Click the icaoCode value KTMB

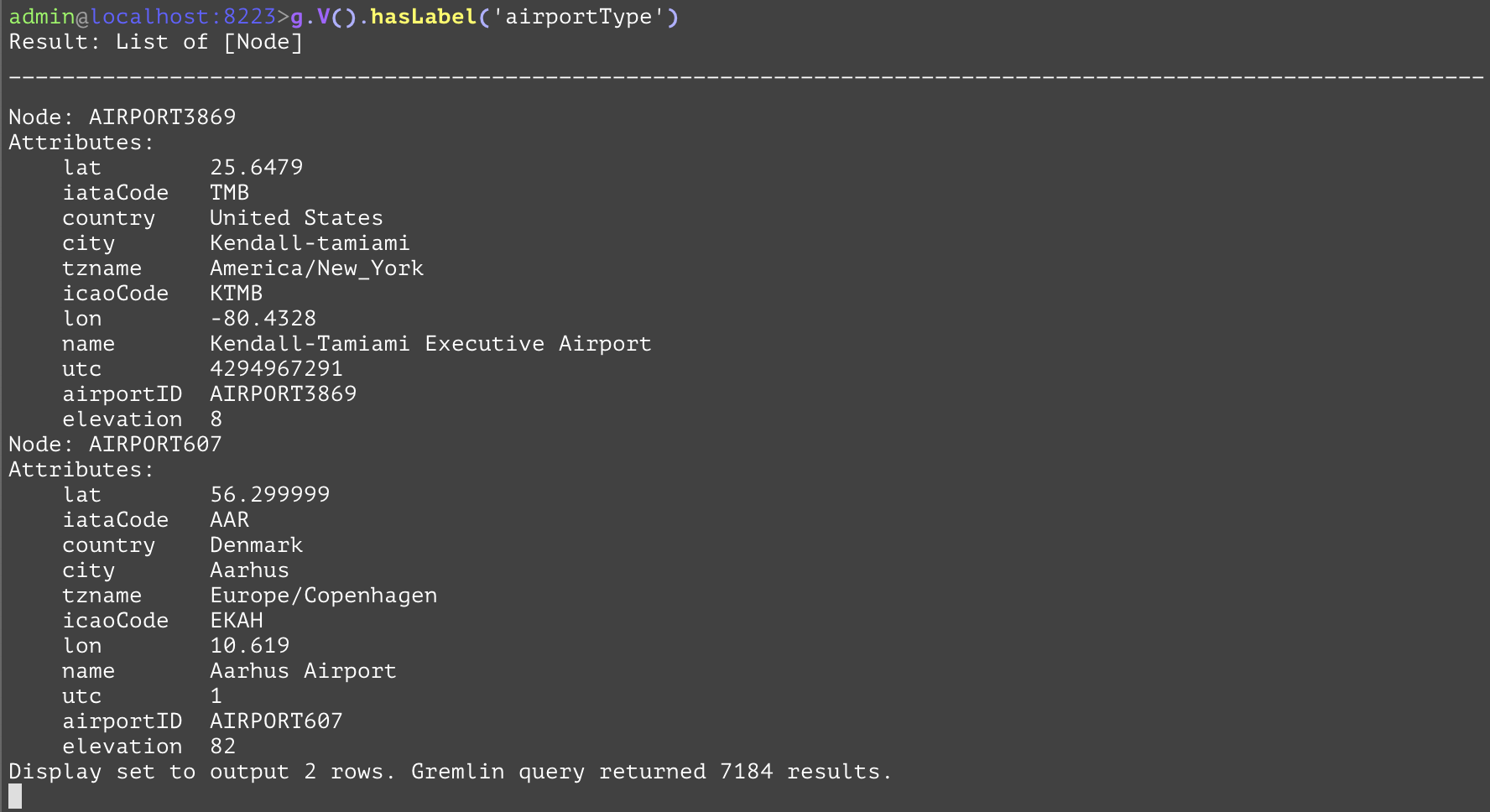coord(236,293)
